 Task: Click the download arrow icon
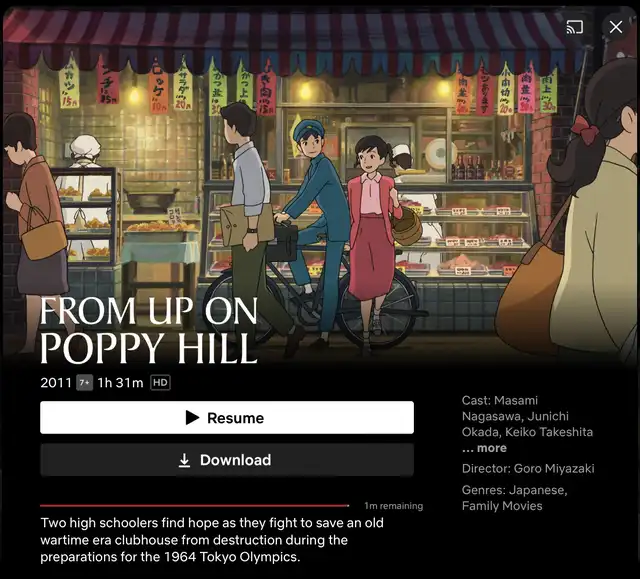[184, 460]
